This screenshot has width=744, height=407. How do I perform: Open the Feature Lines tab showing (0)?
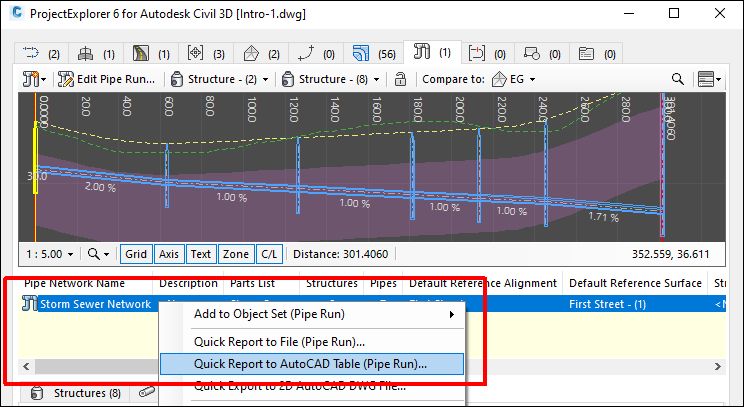coord(316,54)
